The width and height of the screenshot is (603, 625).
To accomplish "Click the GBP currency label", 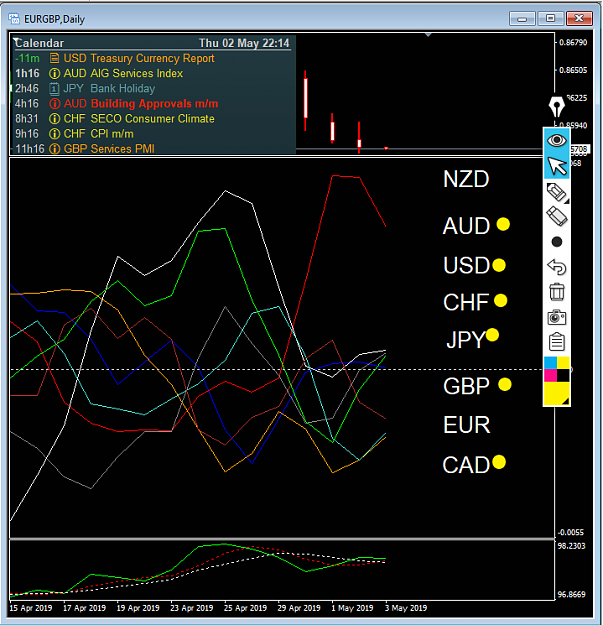I will coord(466,386).
